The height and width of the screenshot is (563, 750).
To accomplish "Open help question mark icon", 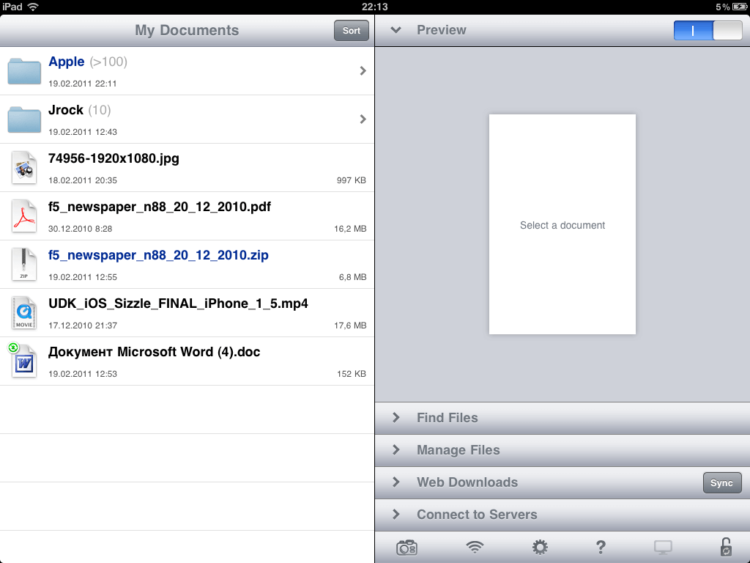I will coord(600,547).
